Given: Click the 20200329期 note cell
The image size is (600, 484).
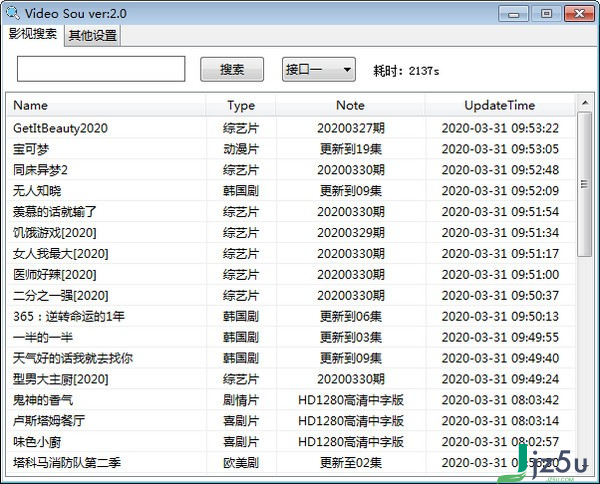Looking at the screenshot, I should (351, 233).
